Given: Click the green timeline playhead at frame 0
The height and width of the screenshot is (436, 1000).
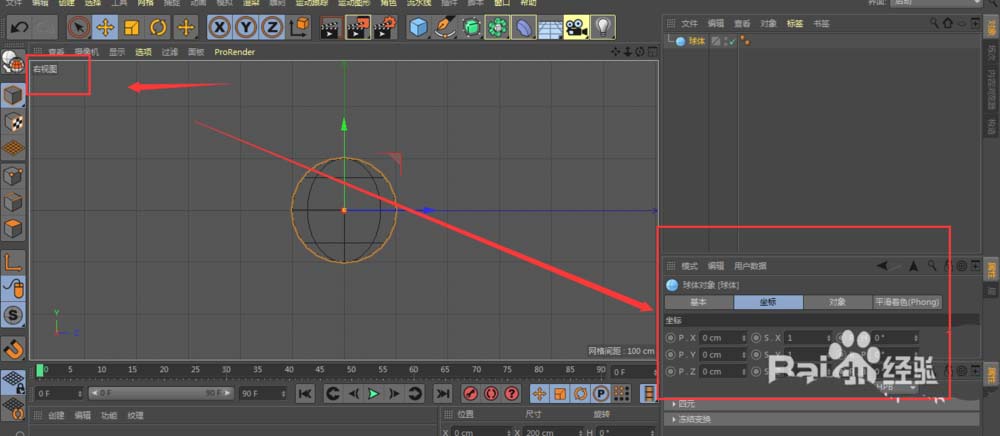Looking at the screenshot, I should [40, 371].
